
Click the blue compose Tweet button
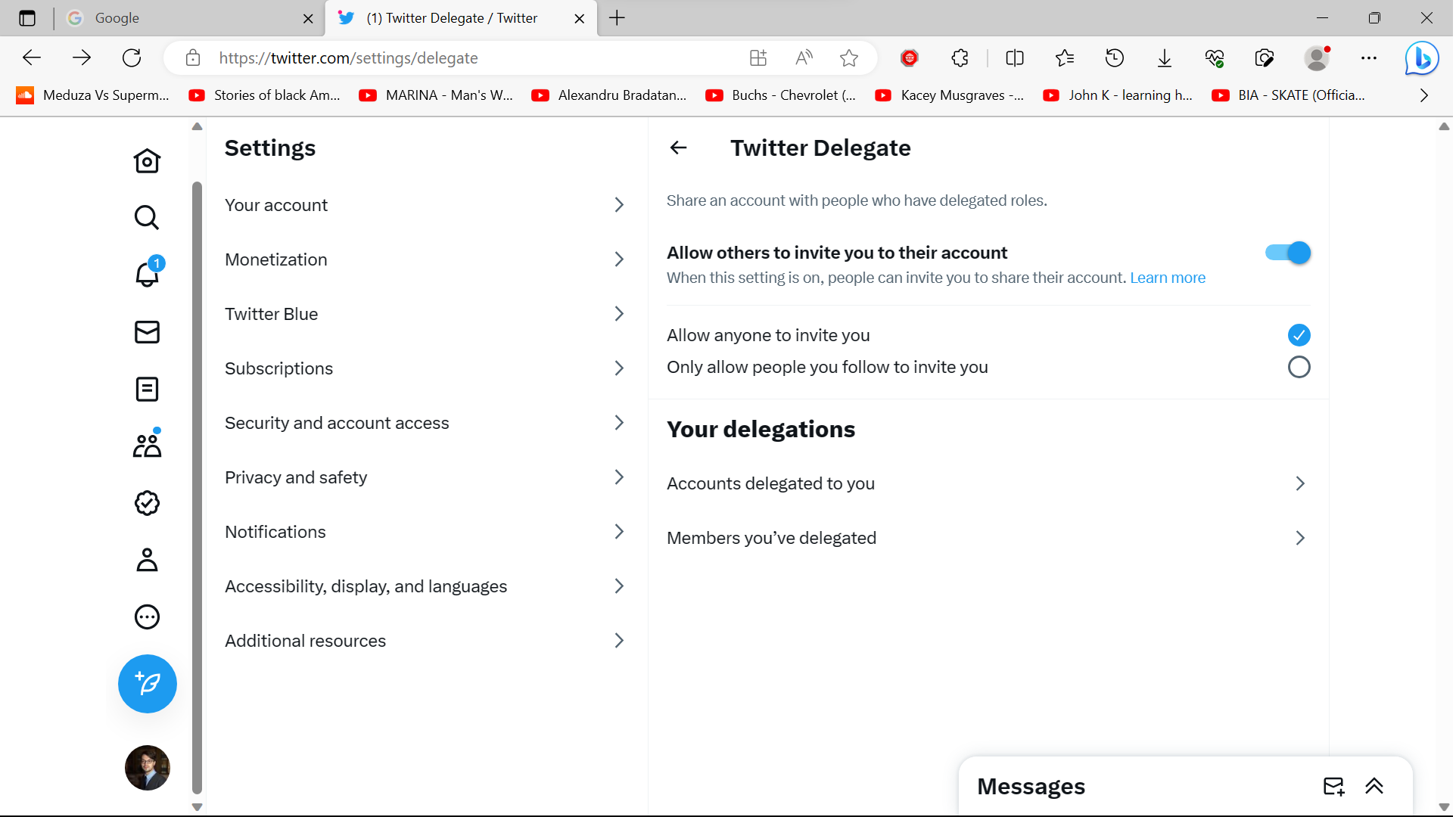click(x=148, y=684)
